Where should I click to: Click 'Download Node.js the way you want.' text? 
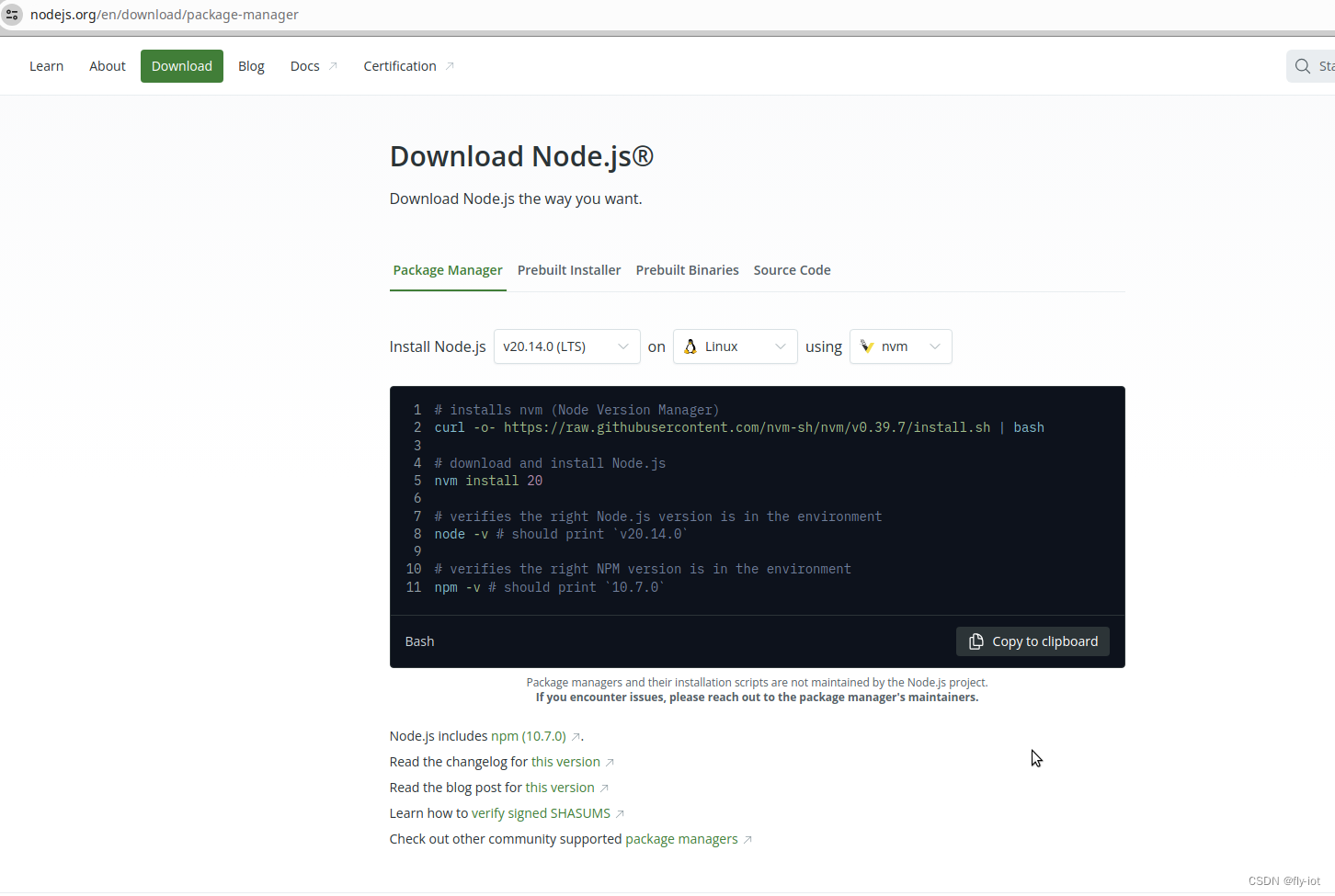(516, 198)
